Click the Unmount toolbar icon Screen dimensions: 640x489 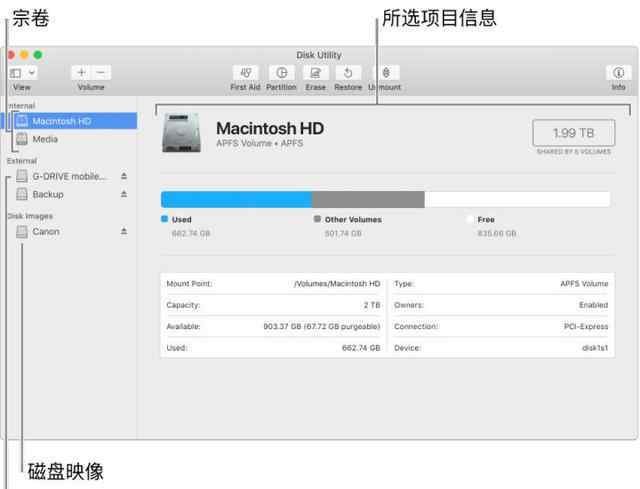pos(386,73)
